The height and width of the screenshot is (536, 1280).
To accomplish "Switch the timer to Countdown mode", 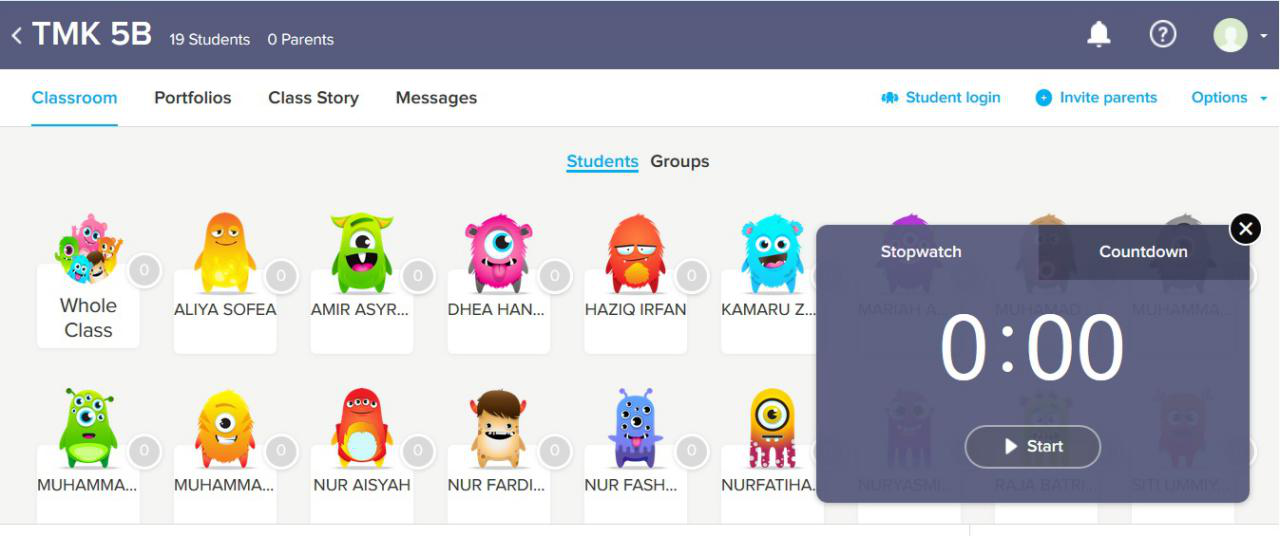I will coord(1143,252).
